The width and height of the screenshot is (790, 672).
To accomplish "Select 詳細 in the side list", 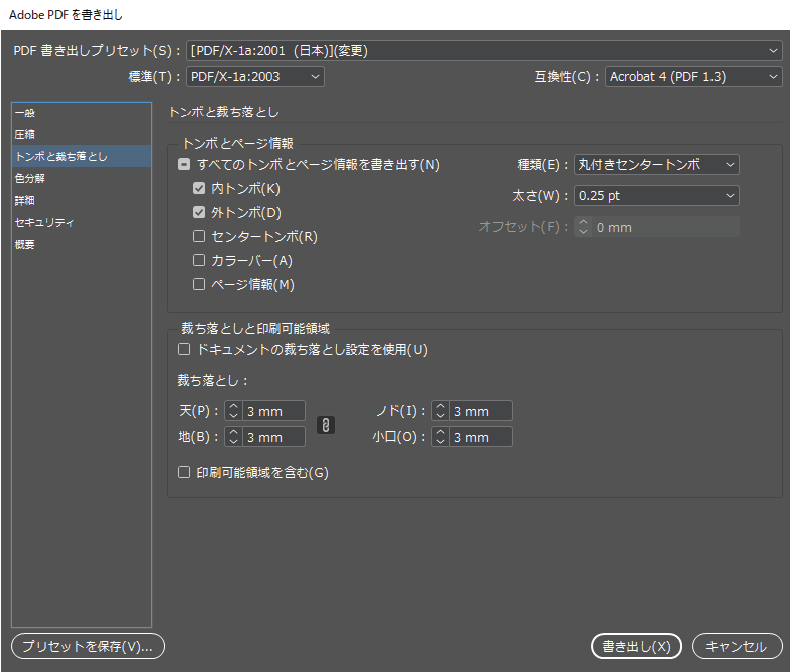I will (x=81, y=200).
